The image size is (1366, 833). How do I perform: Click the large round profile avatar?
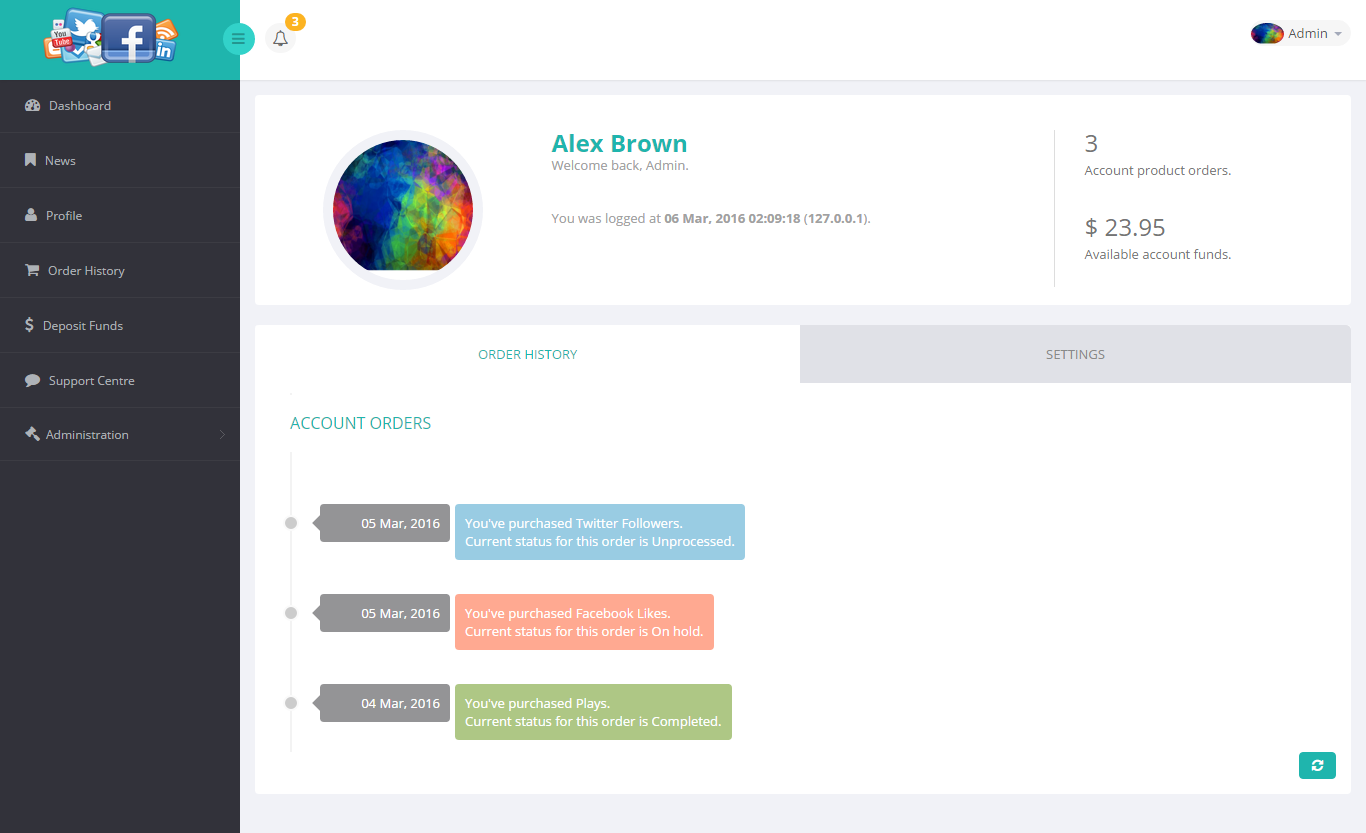403,209
